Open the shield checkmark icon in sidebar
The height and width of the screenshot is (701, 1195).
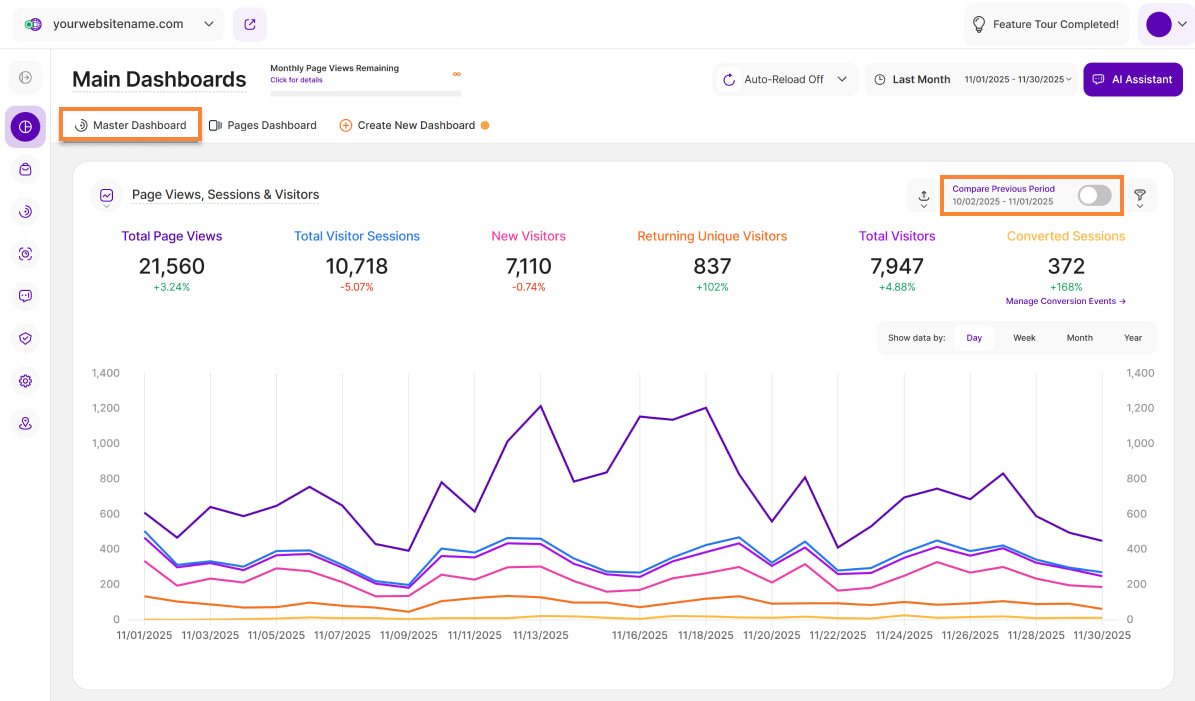point(25,338)
